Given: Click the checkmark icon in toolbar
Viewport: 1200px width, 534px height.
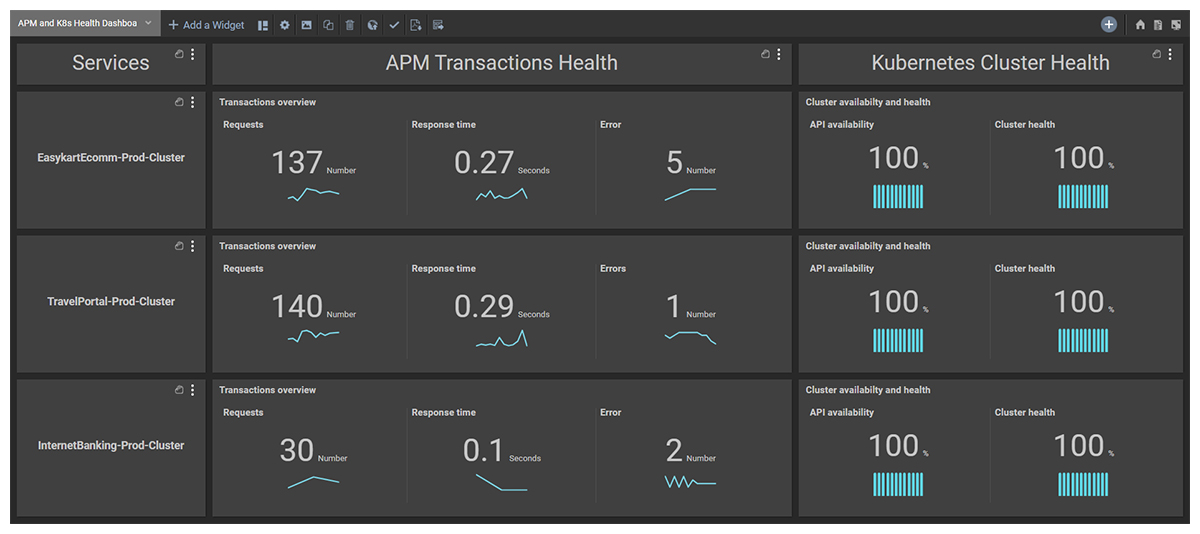Looking at the screenshot, I should click(x=394, y=25).
